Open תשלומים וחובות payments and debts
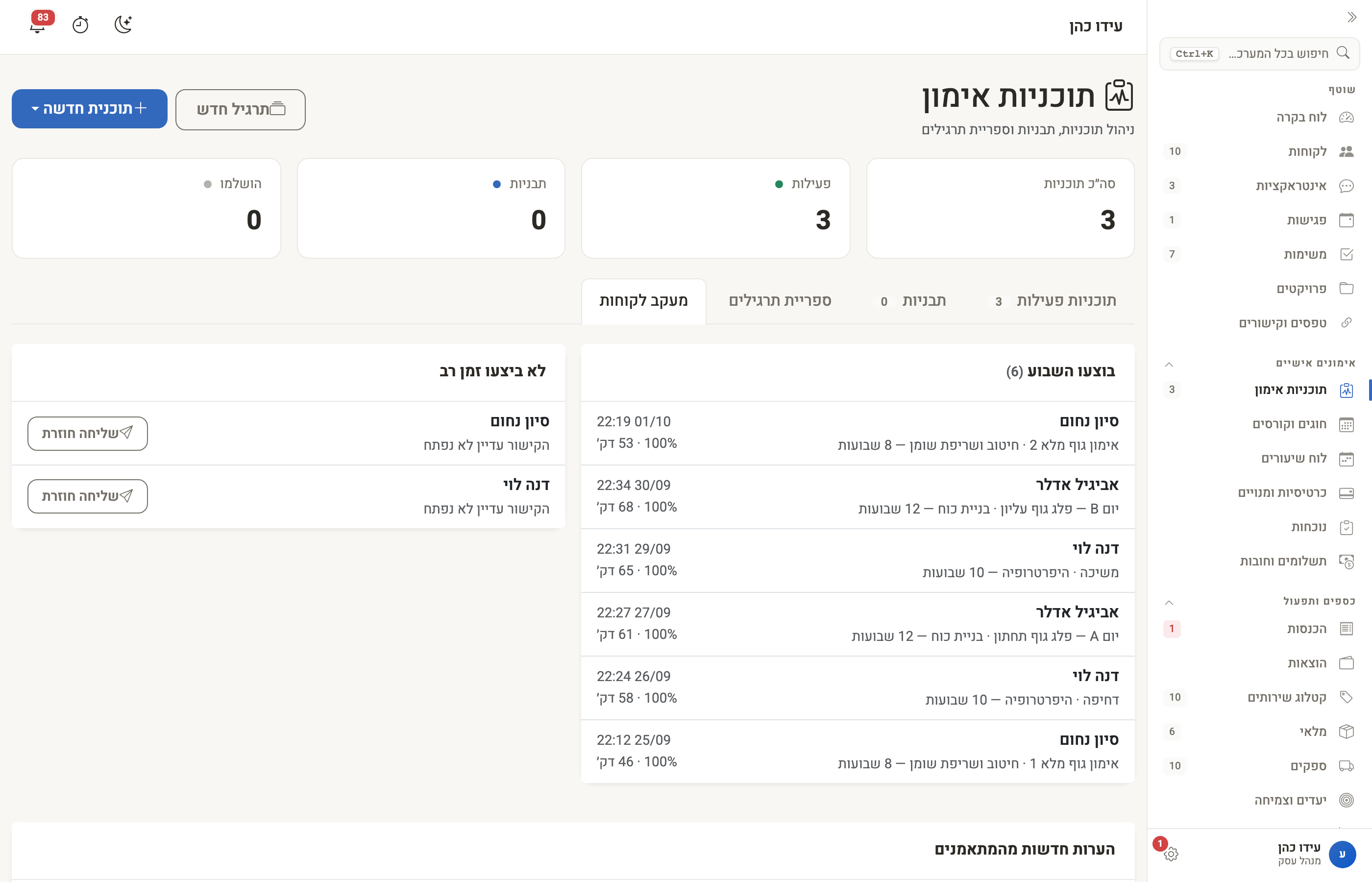Screen dimensions: 1372x882 tap(1259, 561)
